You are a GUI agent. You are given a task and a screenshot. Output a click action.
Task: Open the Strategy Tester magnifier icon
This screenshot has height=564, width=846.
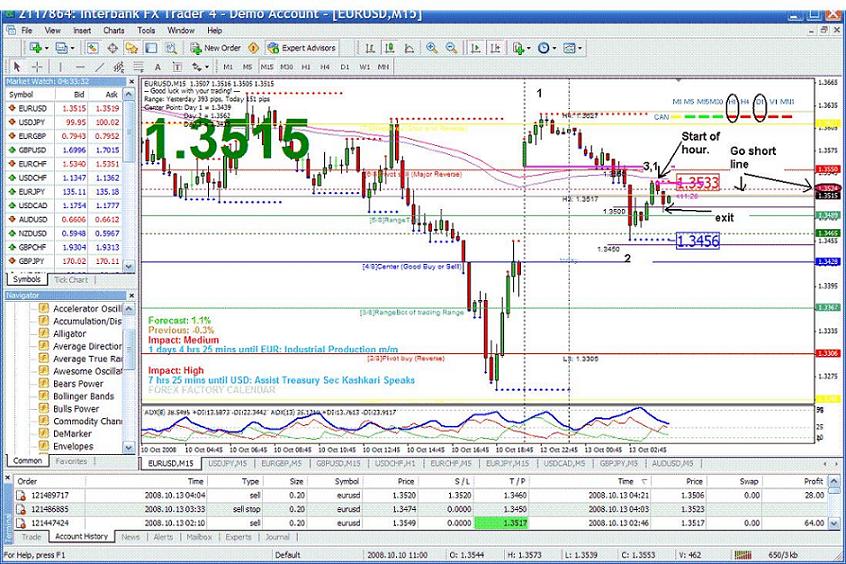[x=170, y=48]
